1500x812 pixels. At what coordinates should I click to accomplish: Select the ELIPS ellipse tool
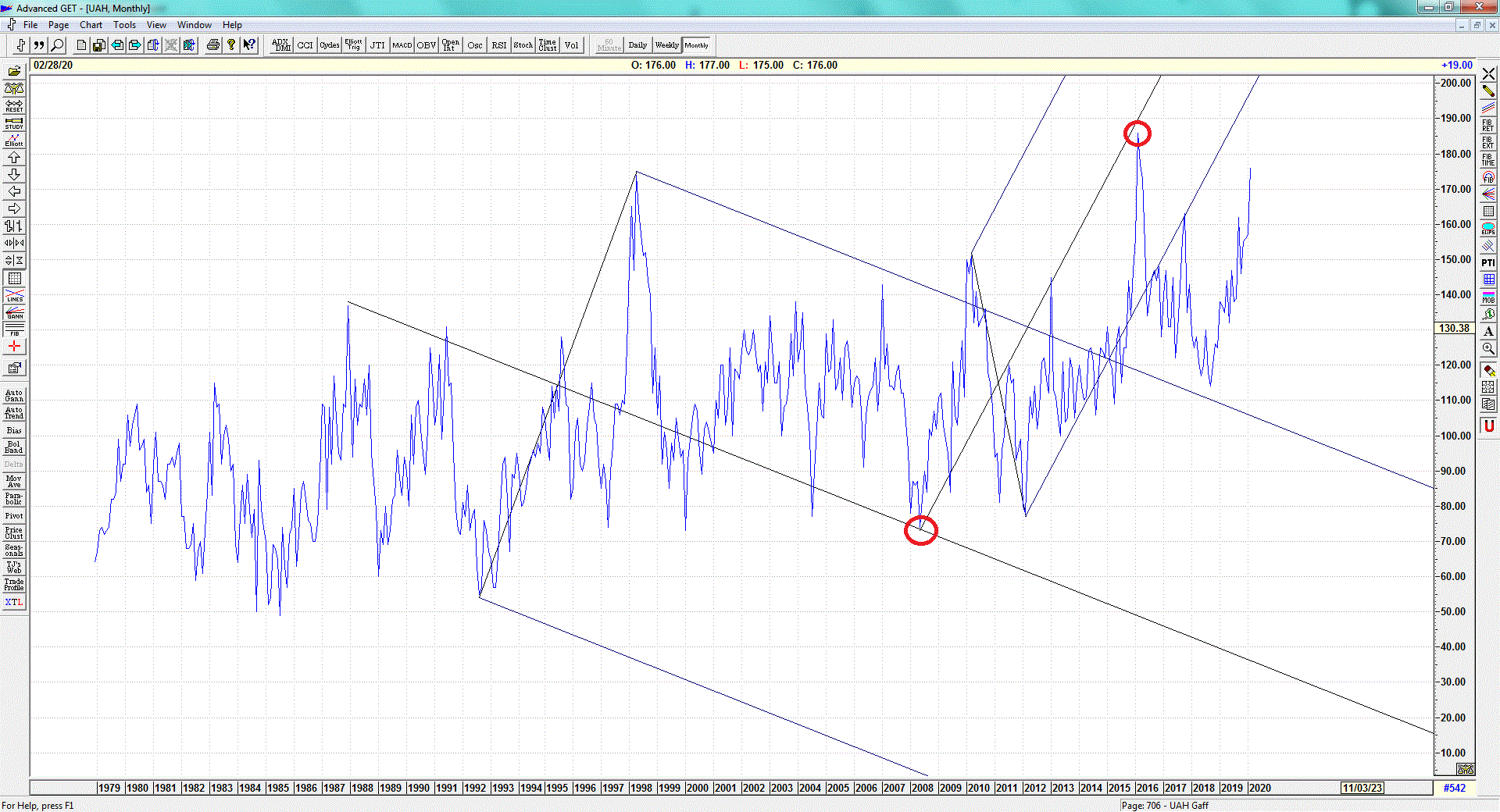[1488, 228]
